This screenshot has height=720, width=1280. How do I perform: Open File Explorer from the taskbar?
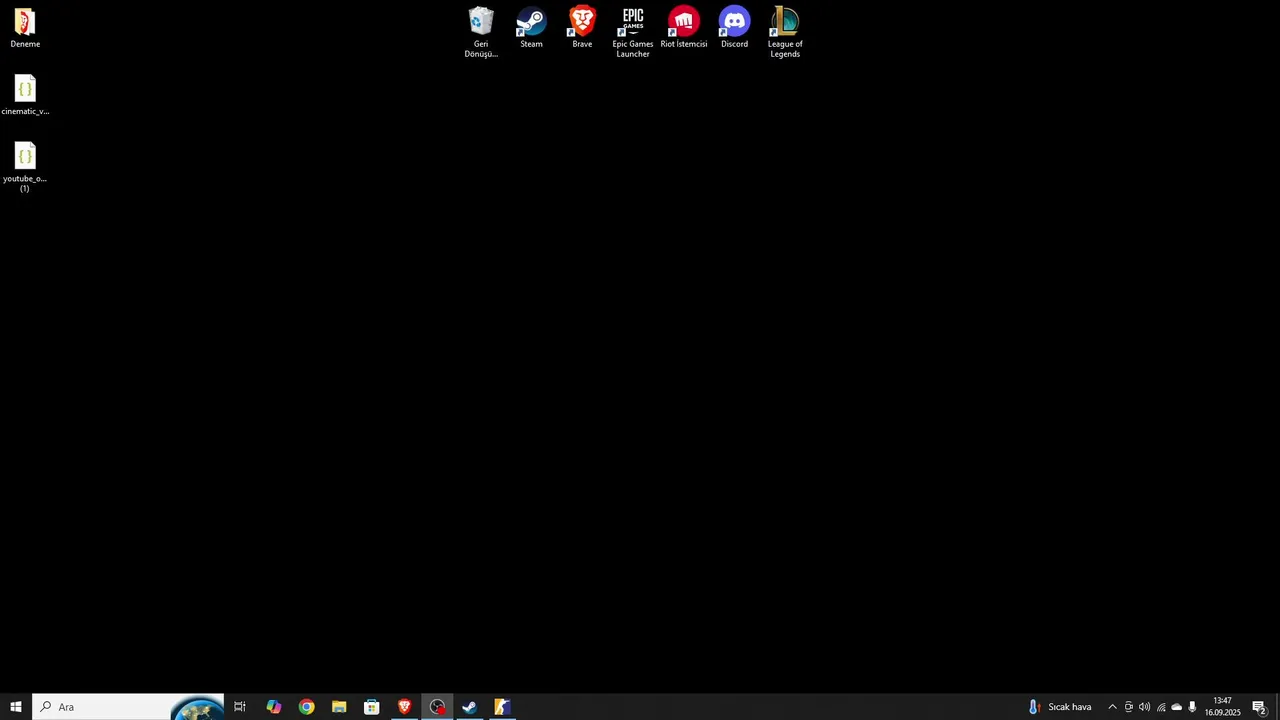[x=339, y=707]
